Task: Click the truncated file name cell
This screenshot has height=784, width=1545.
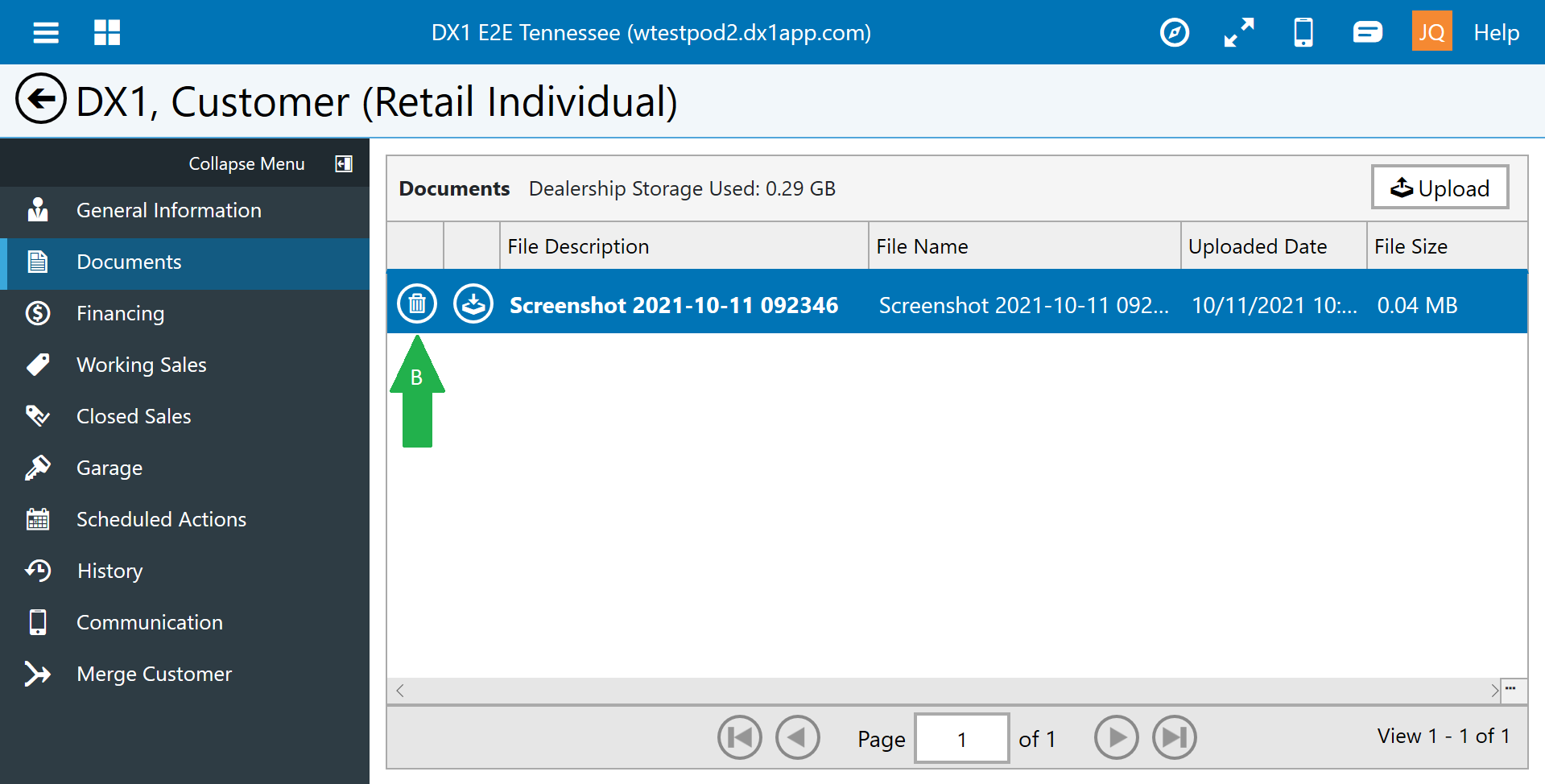Action: click(1023, 306)
